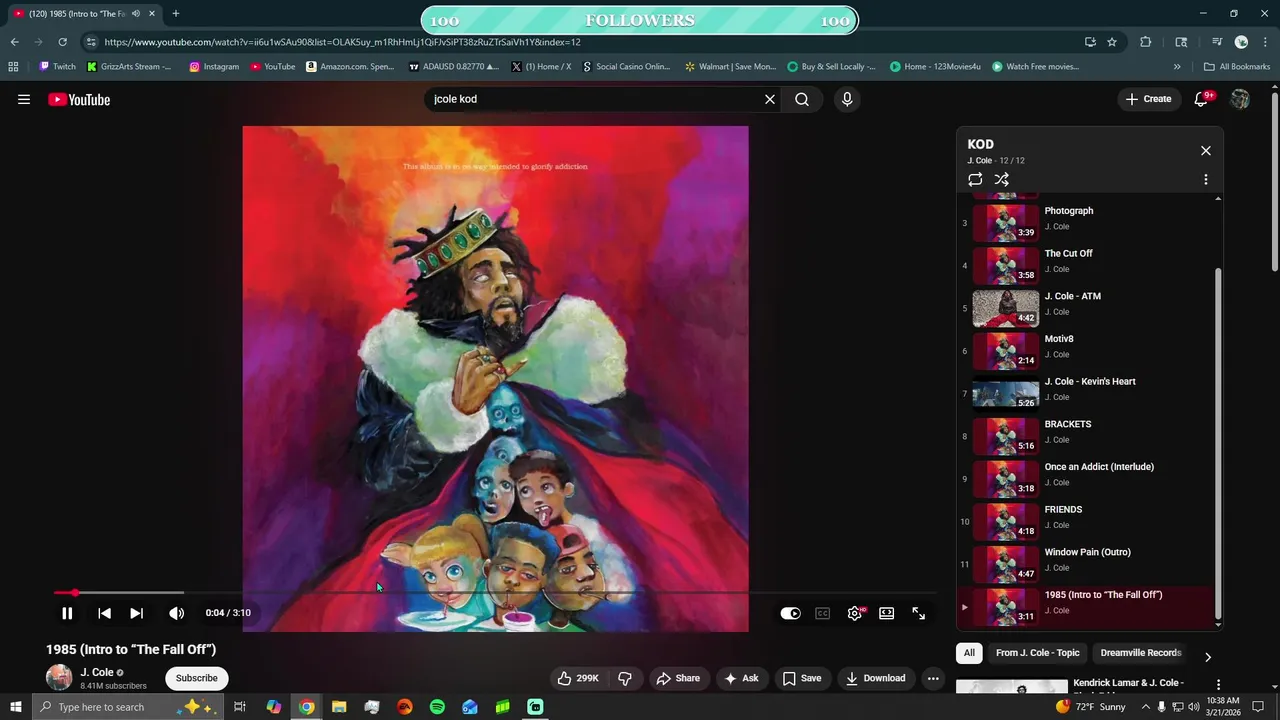Click the Windows taskbar search box

pyautogui.click(x=127, y=707)
